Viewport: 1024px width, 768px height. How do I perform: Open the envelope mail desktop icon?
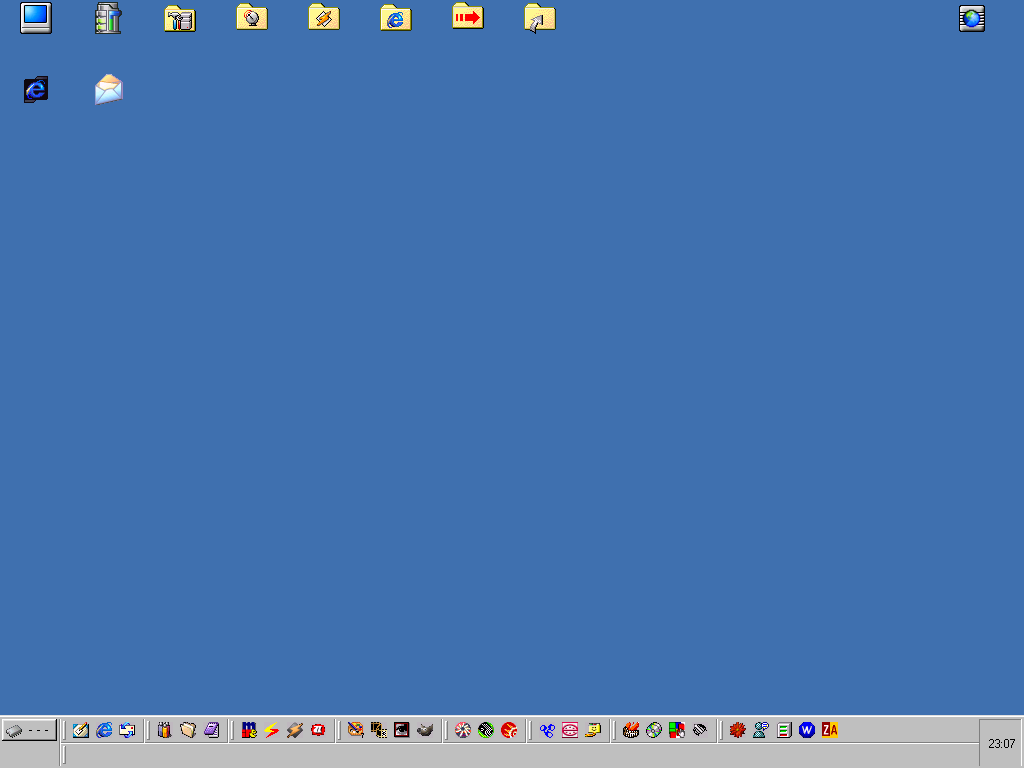[108, 90]
